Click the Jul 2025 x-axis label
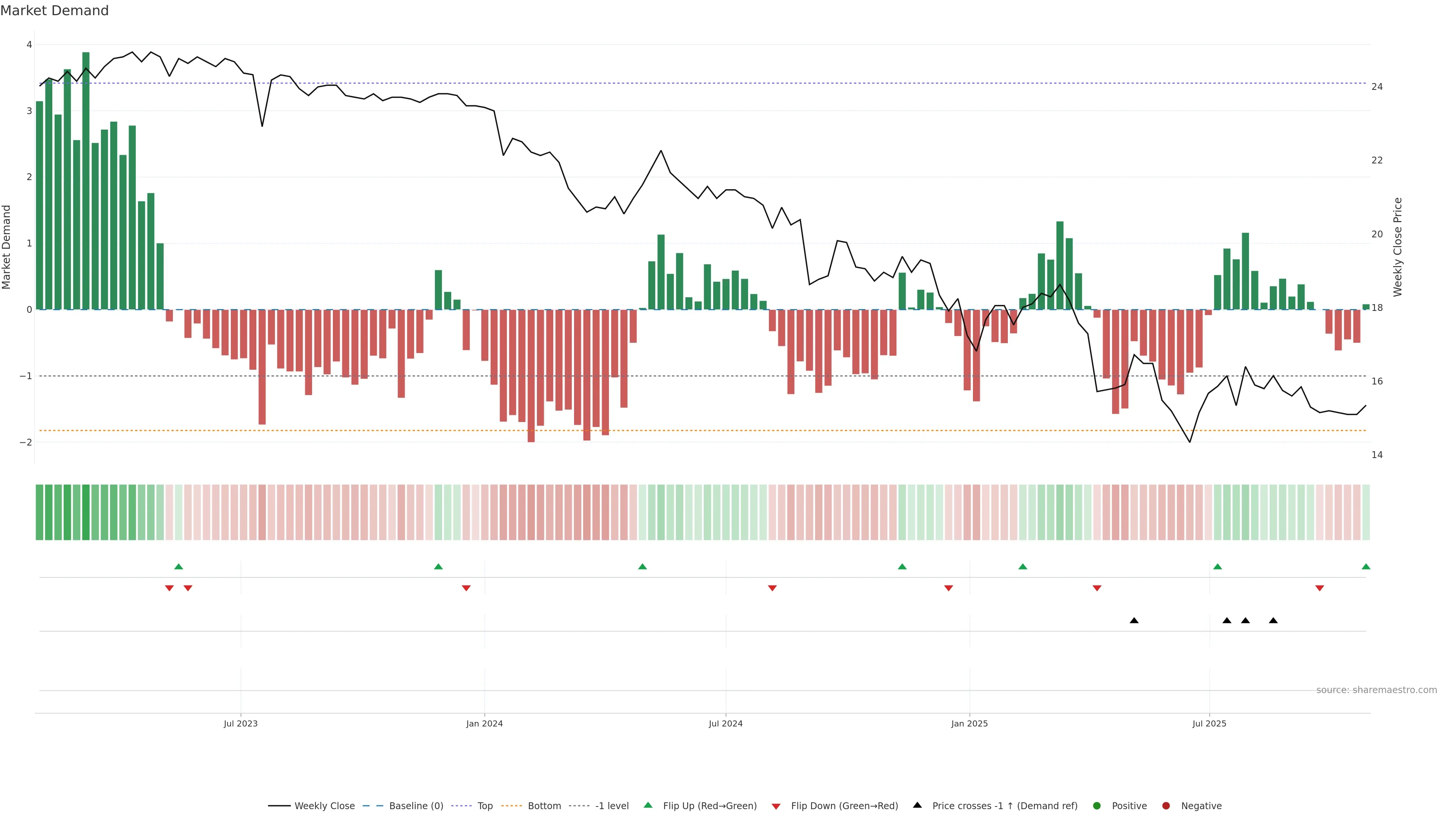1456x819 pixels. tap(1209, 723)
